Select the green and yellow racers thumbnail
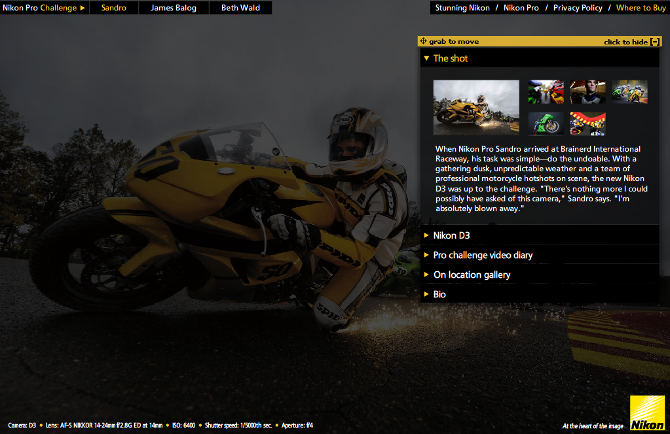This screenshot has height=434, width=670. point(629,91)
